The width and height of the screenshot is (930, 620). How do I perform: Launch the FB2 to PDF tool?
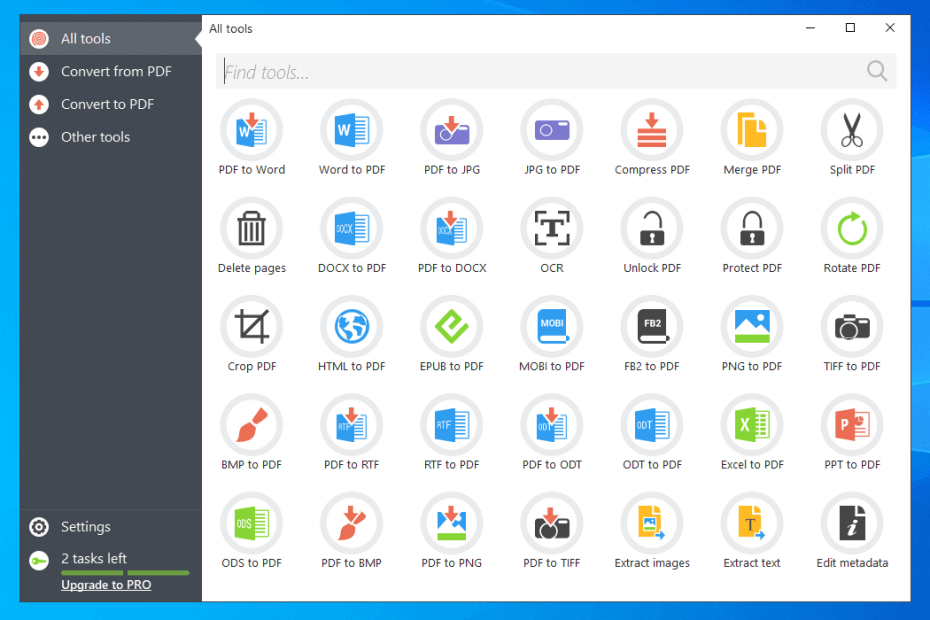pos(652,327)
